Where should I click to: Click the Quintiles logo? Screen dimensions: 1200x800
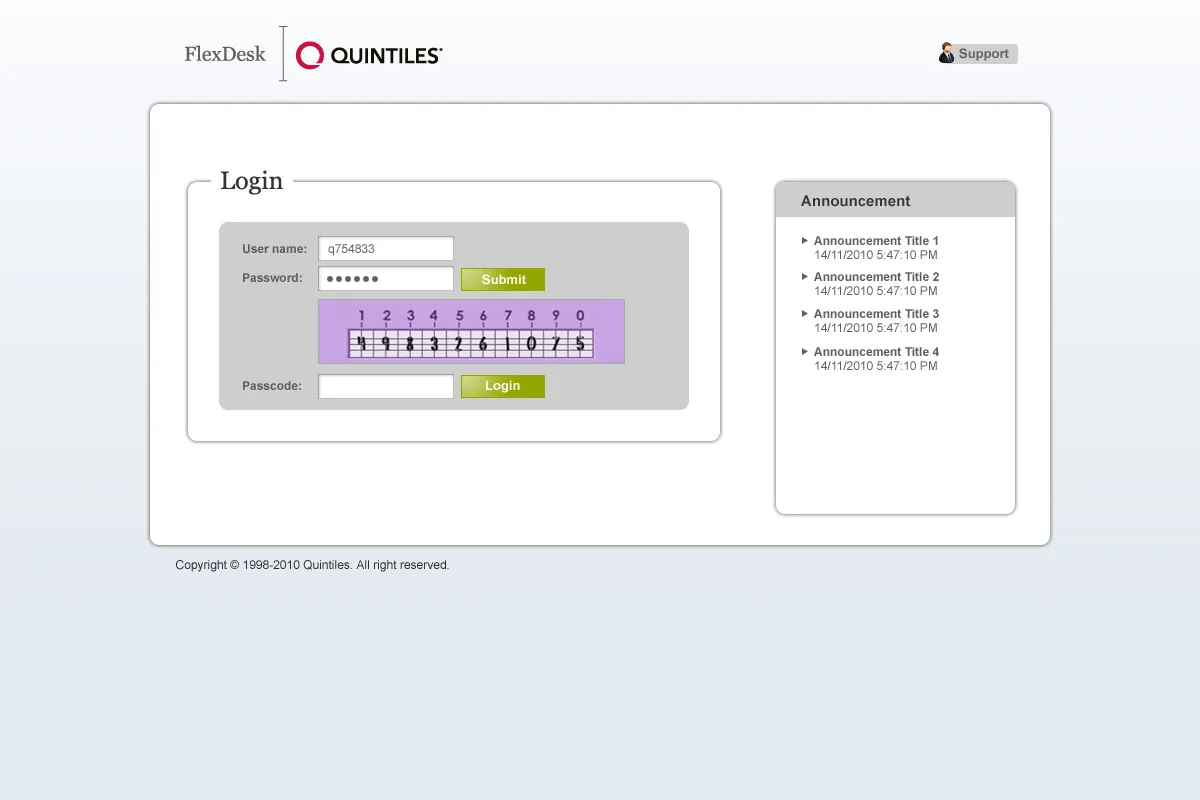click(369, 55)
